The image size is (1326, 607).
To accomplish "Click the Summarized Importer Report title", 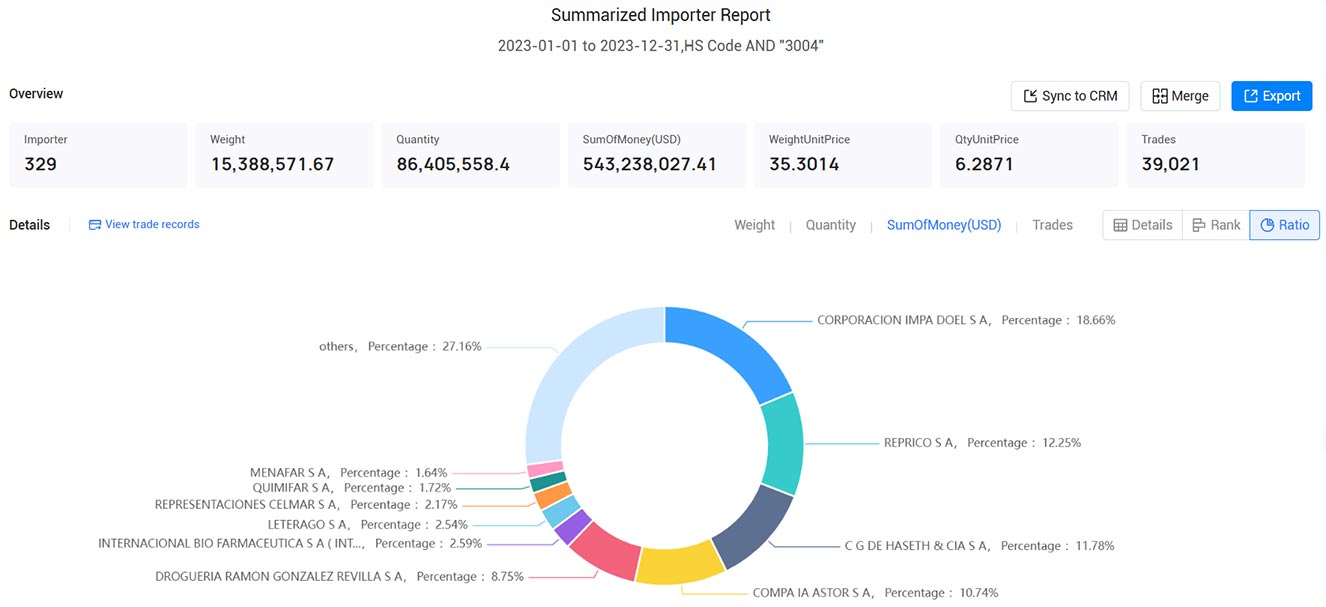I will pyautogui.click(x=661, y=15).
